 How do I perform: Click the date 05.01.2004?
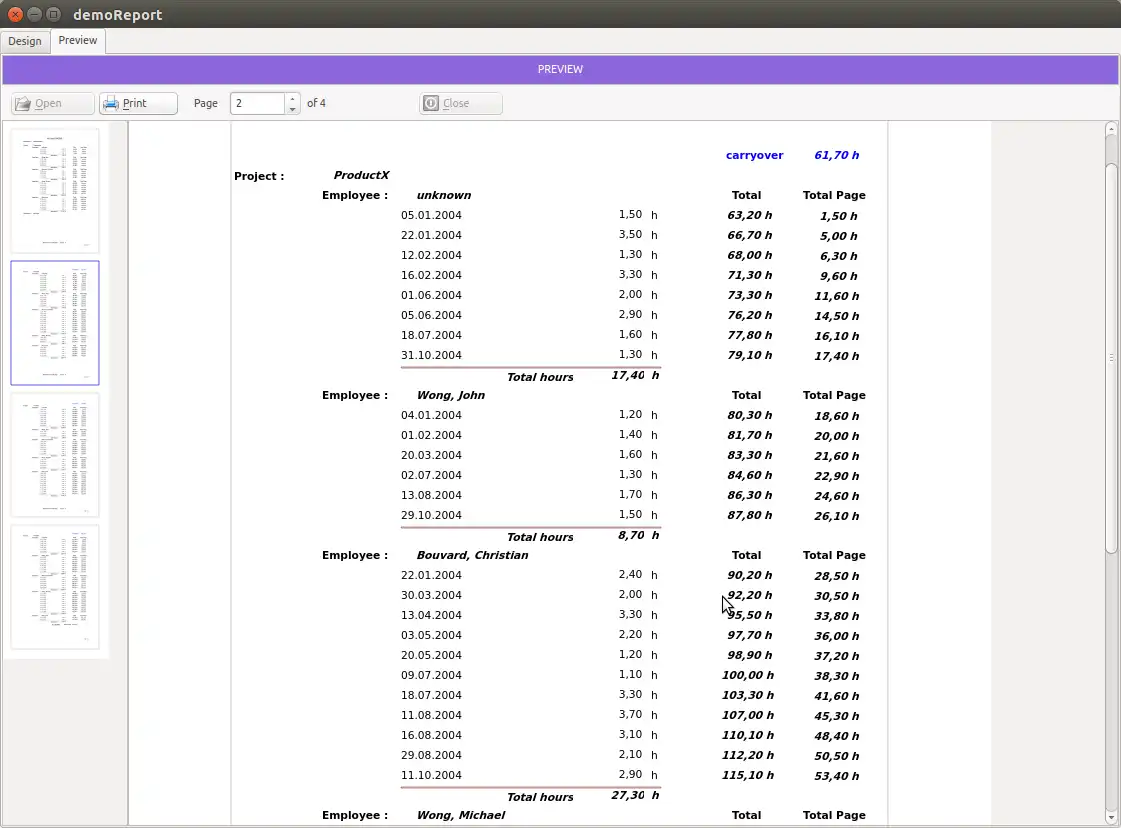(x=431, y=215)
